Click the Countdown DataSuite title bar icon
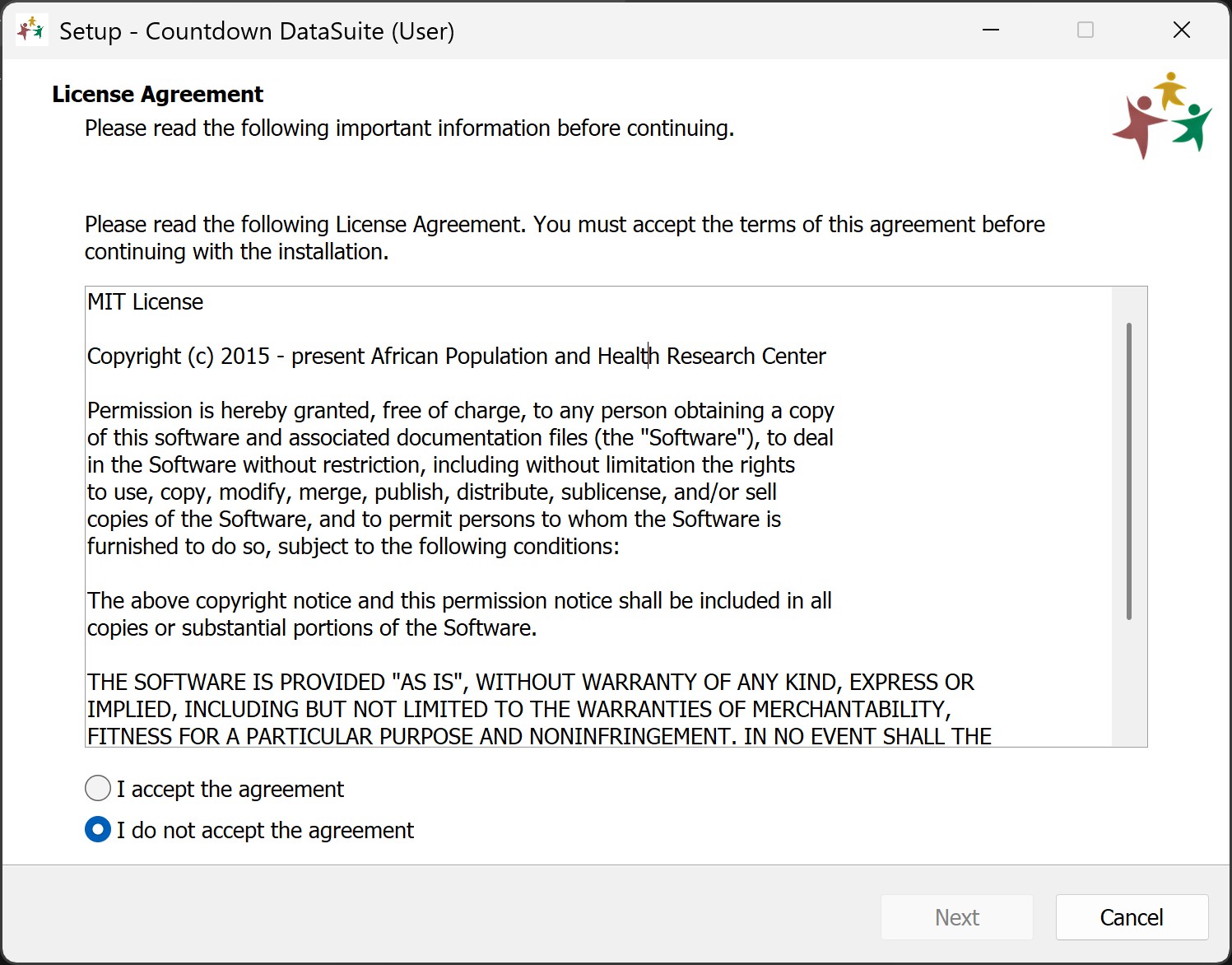Screen dimensions: 1232x965 coord(31,30)
